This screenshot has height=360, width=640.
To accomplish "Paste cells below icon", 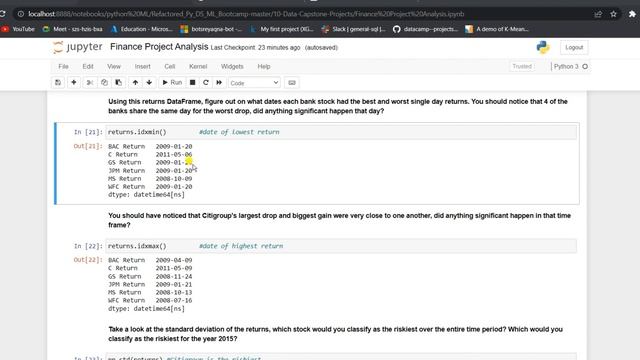I will [x=118, y=83].
